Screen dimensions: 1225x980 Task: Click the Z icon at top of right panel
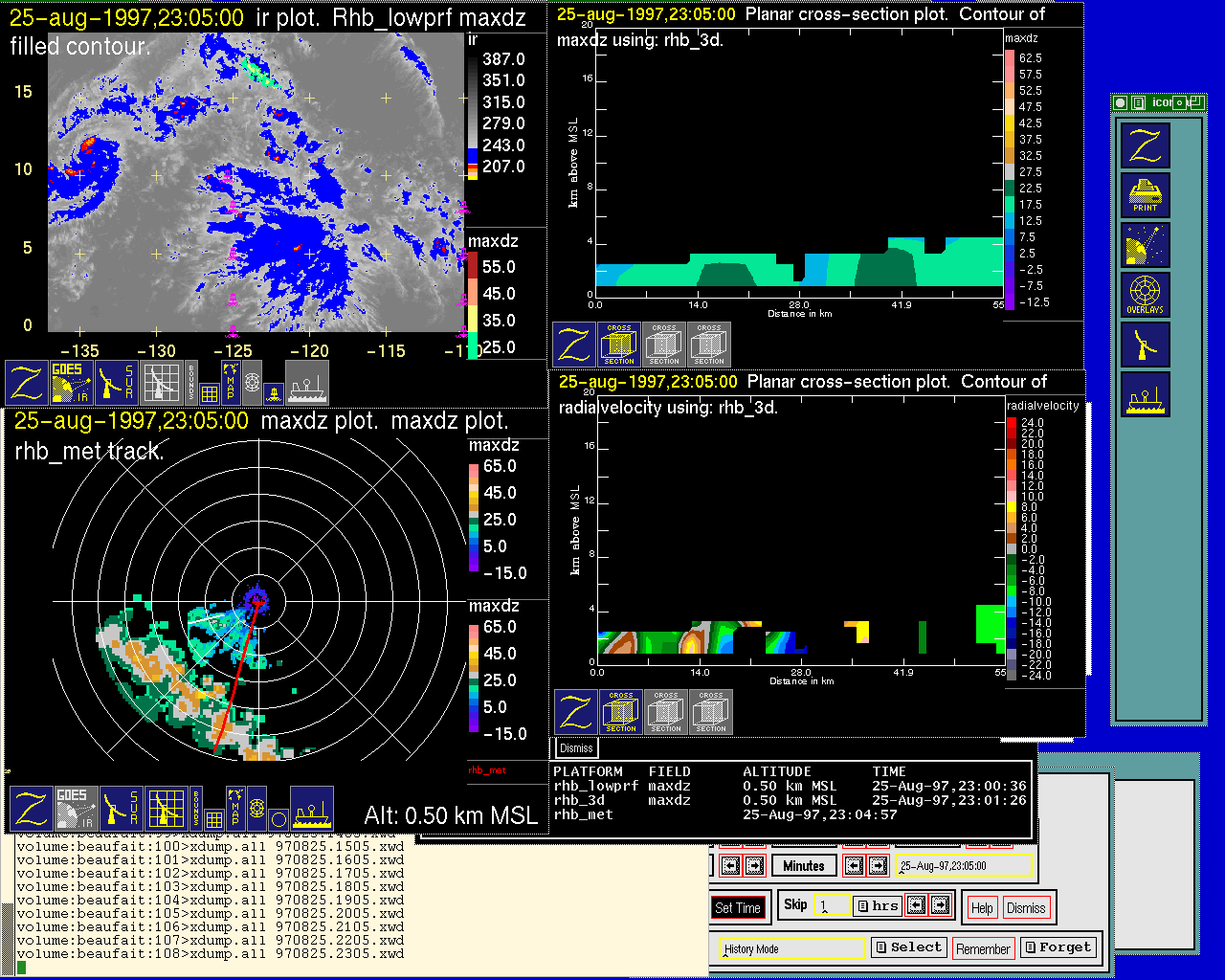(1145, 145)
